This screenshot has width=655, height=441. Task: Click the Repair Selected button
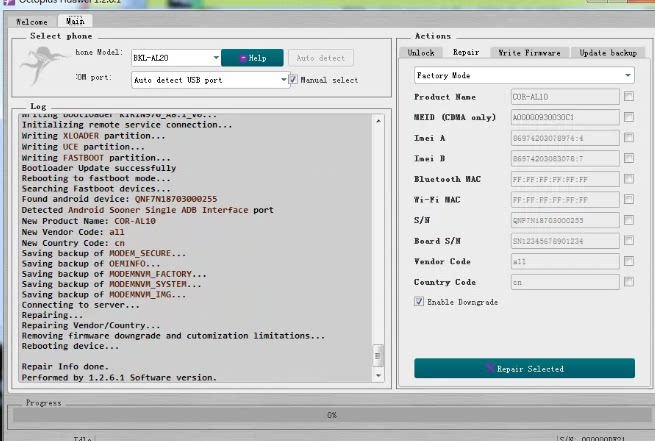pyautogui.click(x=524, y=368)
